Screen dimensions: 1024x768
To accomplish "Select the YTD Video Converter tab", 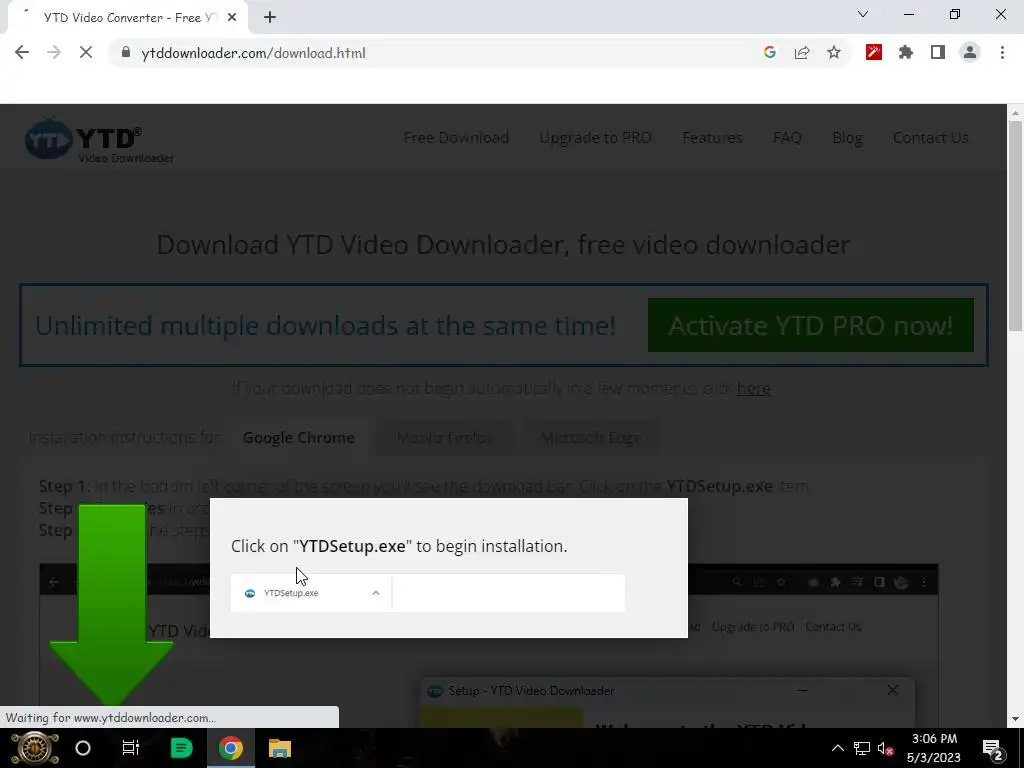I will pyautogui.click(x=127, y=18).
